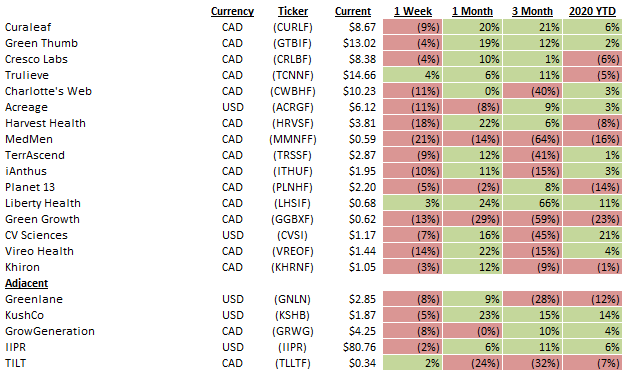Click Green Growth 1 Month cell (29%)

473,219
